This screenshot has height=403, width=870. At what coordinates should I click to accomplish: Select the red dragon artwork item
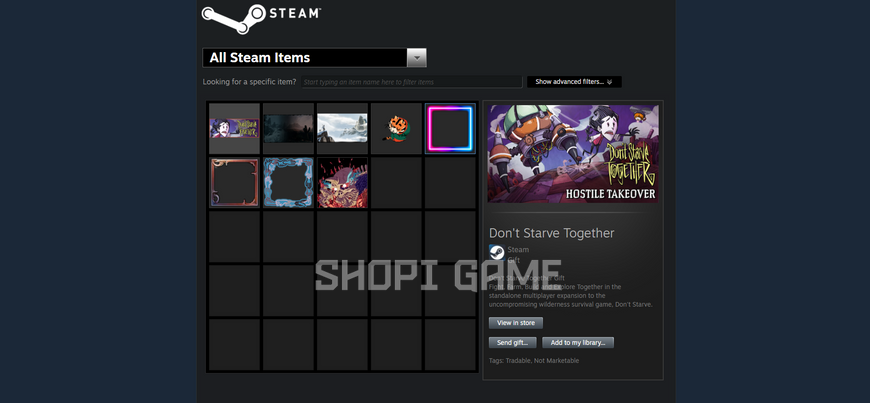pos(342,183)
